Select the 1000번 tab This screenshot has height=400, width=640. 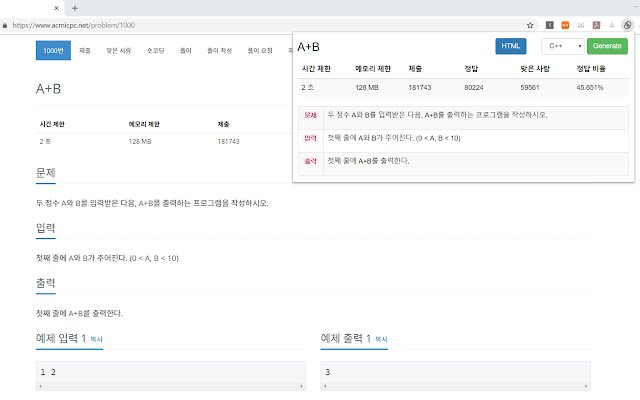pyautogui.click(x=53, y=50)
